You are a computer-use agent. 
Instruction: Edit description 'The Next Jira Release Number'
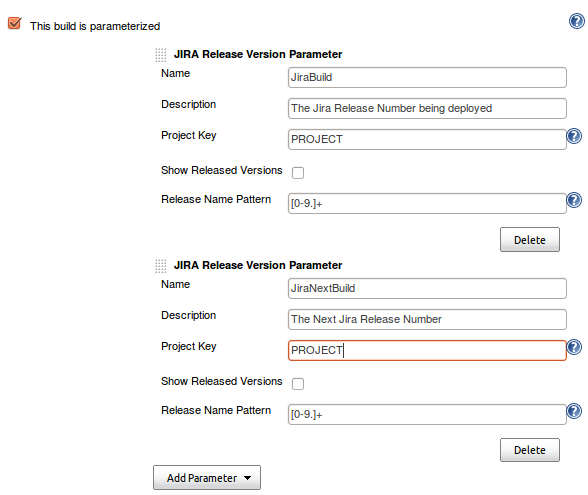coord(427,320)
